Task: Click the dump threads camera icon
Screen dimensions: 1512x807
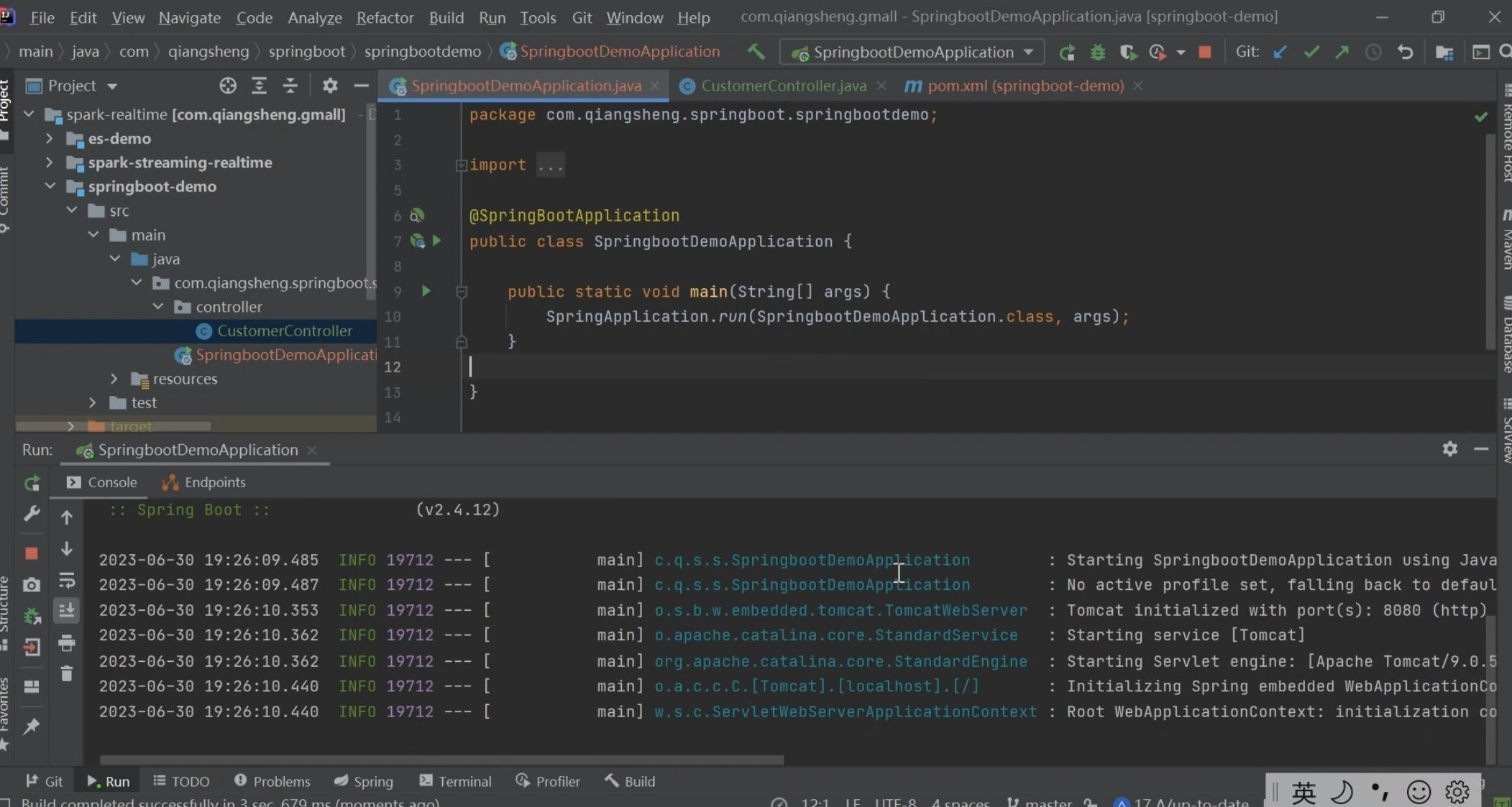Action: pyautogui.click(x=32, y=585)
